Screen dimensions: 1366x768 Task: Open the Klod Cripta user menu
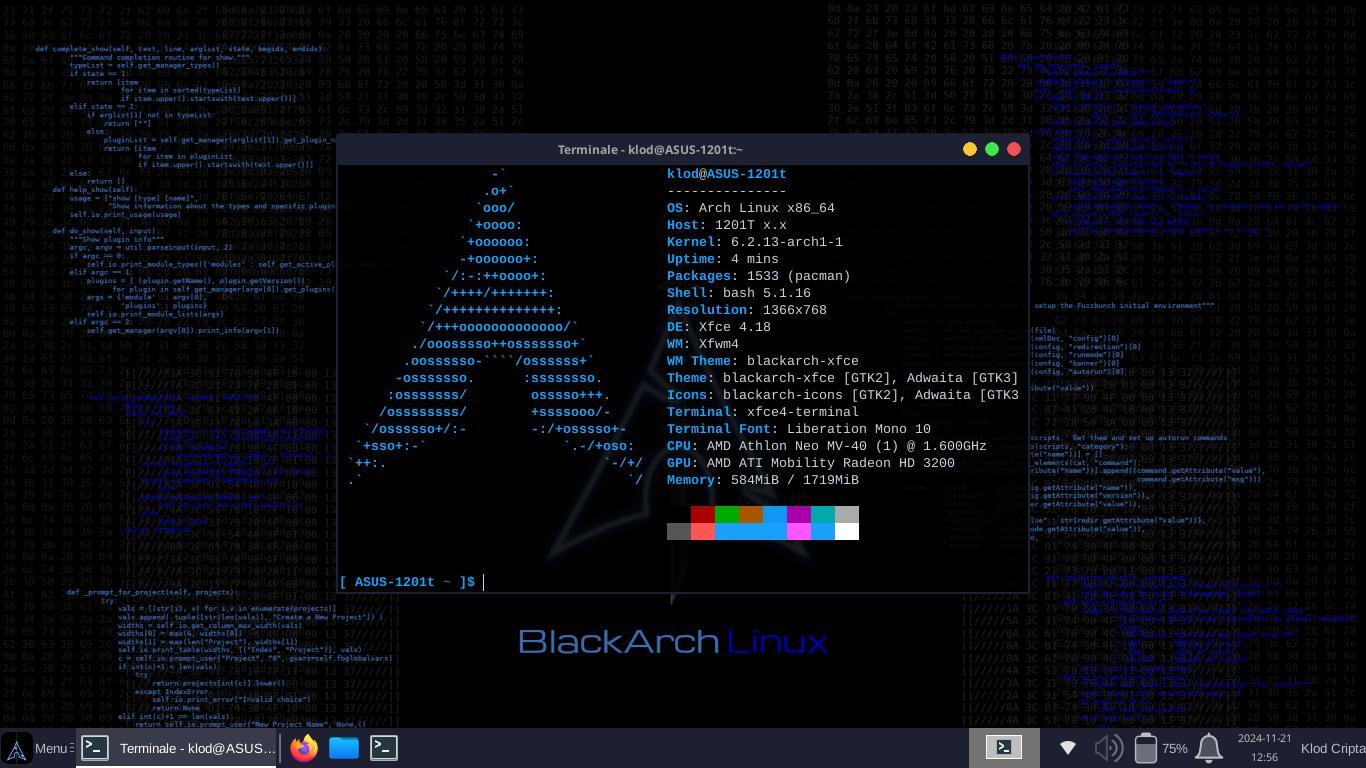1332,748
